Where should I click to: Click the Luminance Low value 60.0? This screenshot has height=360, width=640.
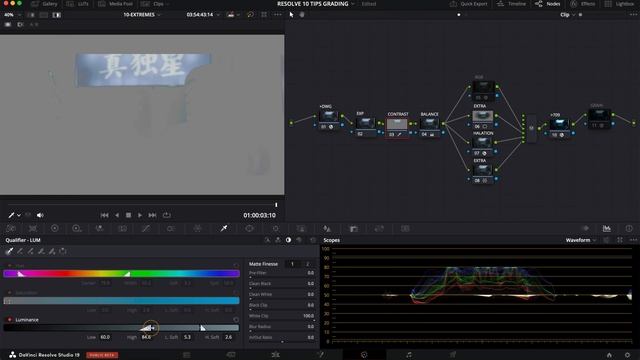(x=105, y=337)
